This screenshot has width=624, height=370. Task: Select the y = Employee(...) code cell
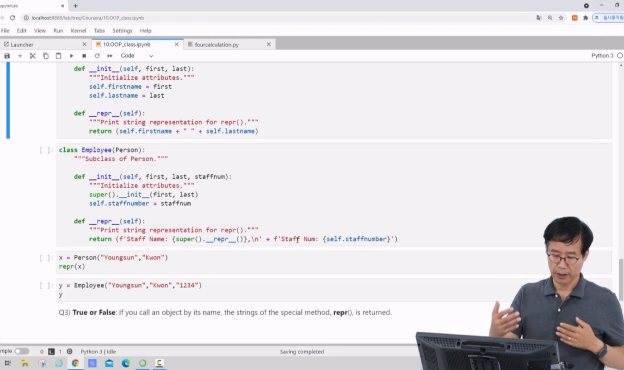click(333, 290)
